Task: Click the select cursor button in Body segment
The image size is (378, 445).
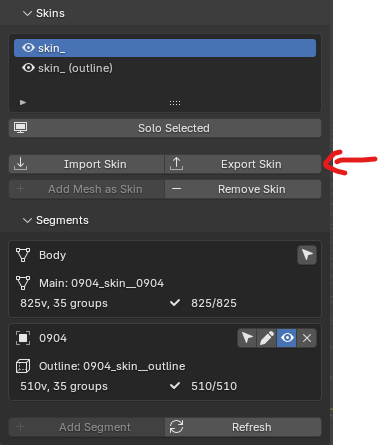Action: pos(307,255)
